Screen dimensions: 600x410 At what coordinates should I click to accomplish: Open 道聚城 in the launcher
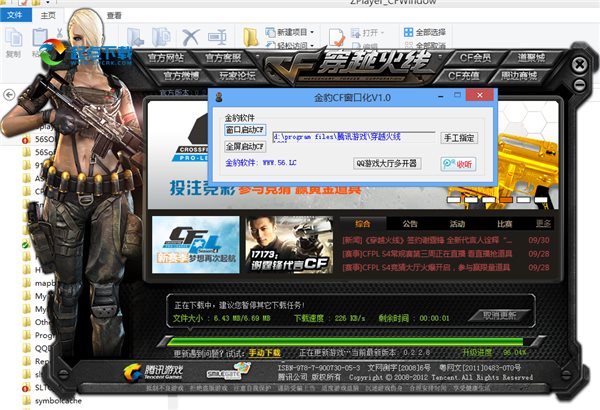[x=531, y=58]
